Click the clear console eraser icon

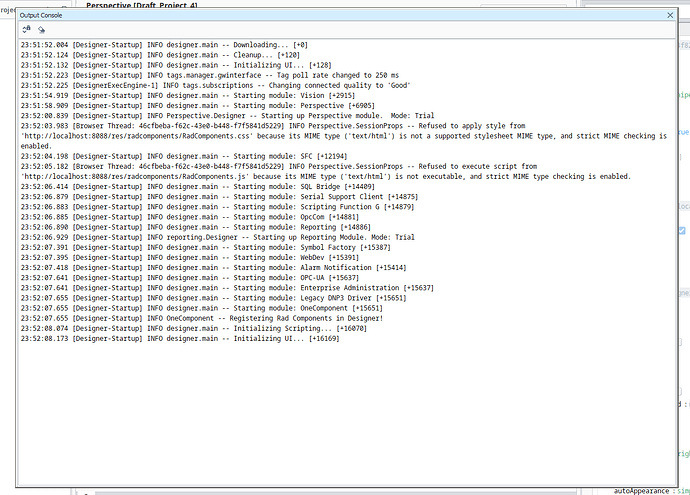click(41, 29)
